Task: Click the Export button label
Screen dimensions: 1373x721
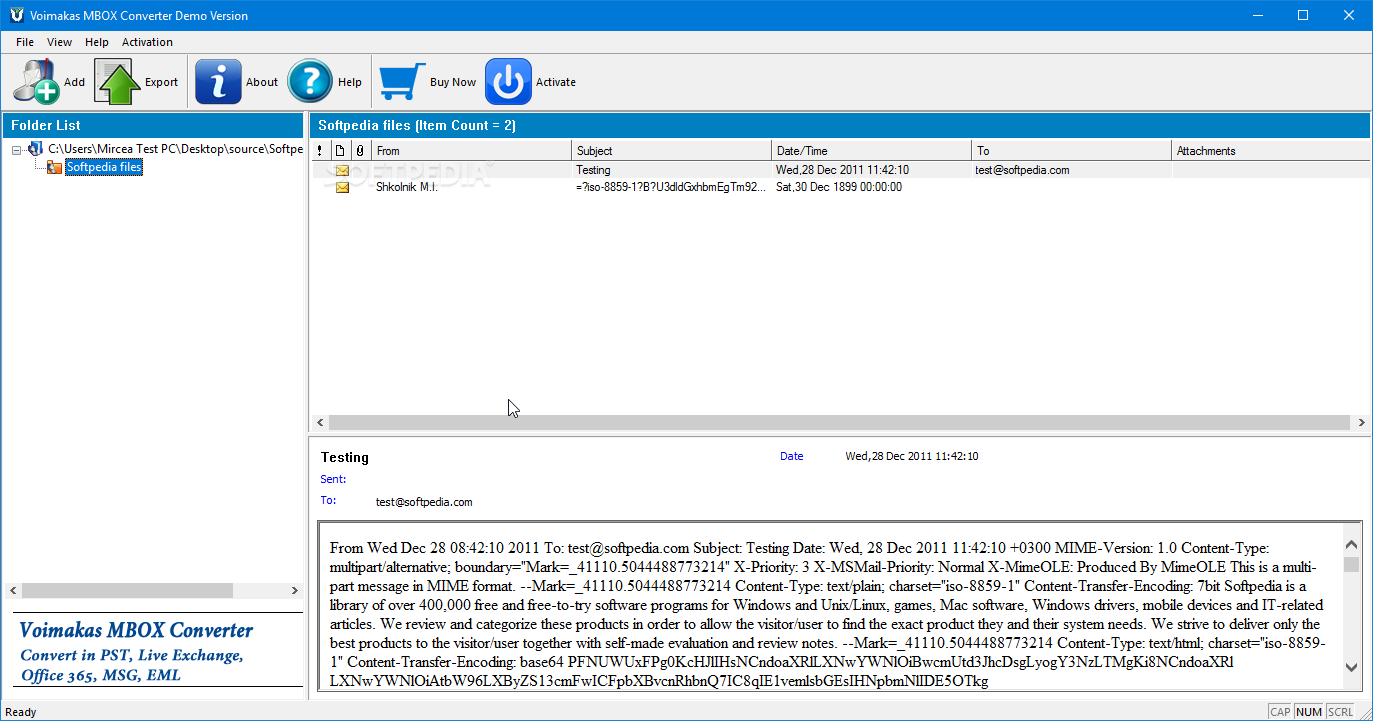Action: coord(161,82)
